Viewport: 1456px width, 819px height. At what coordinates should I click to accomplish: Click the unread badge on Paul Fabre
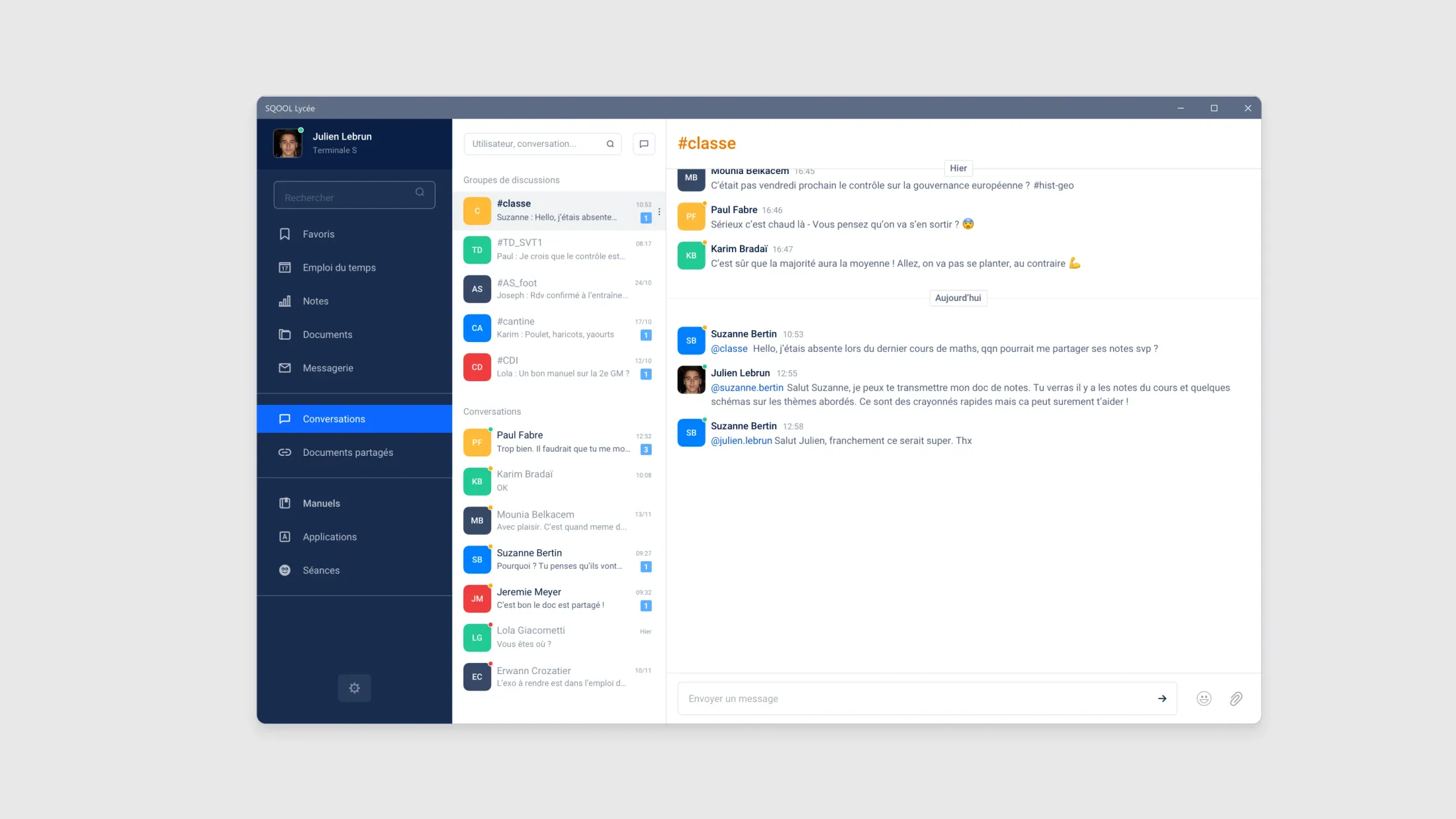point(646,449)
